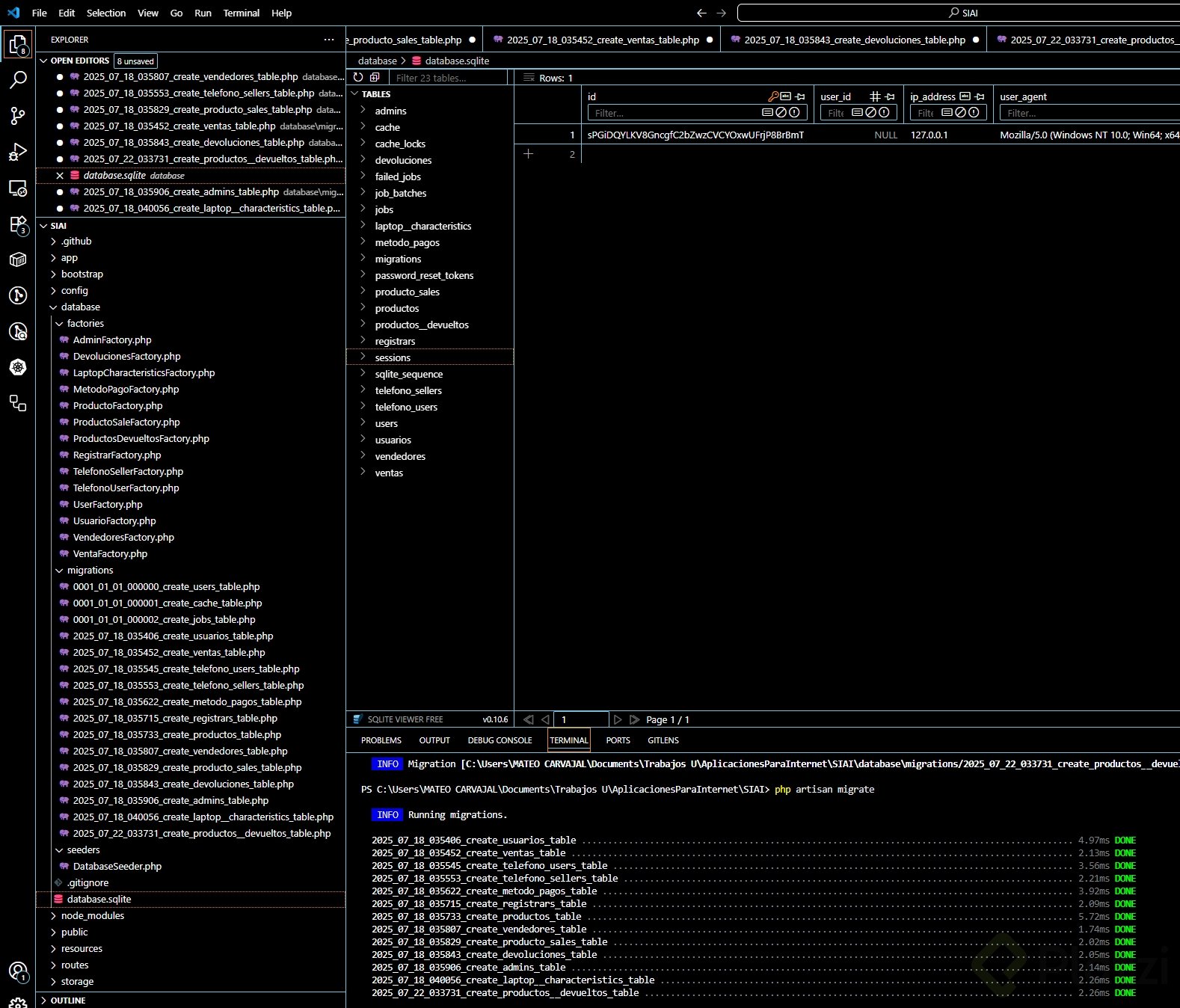Close database.sqlite in Open Editors

(60, 176)
